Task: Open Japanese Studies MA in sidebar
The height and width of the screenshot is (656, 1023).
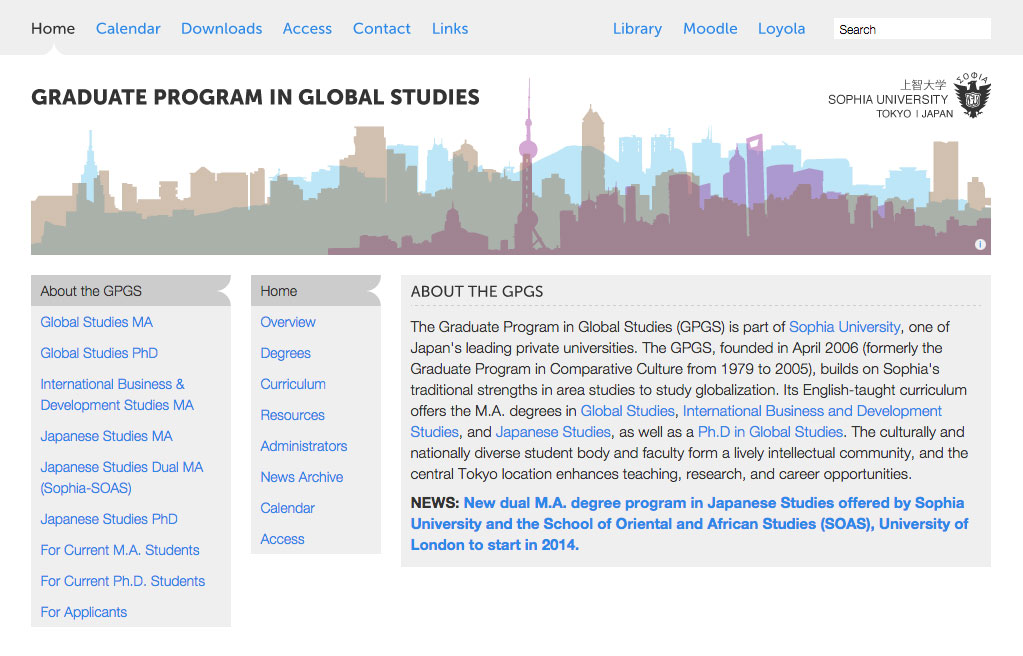Action: [x=106, y=436]
